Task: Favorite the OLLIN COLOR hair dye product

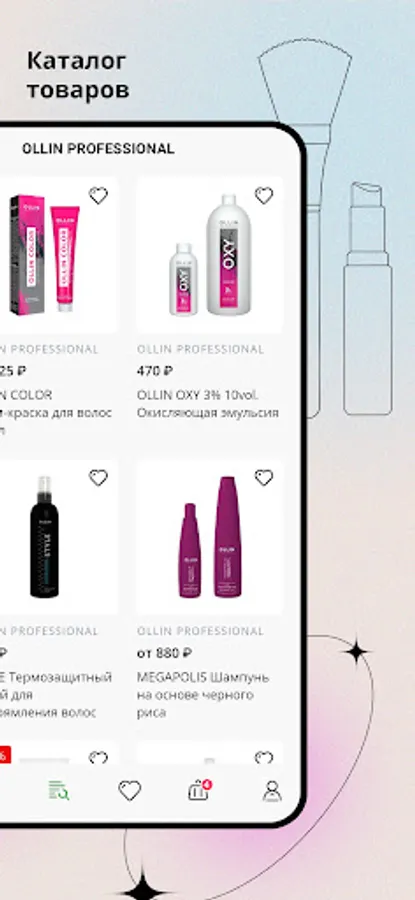Action: pyautogui.click(x=98, y=196)
